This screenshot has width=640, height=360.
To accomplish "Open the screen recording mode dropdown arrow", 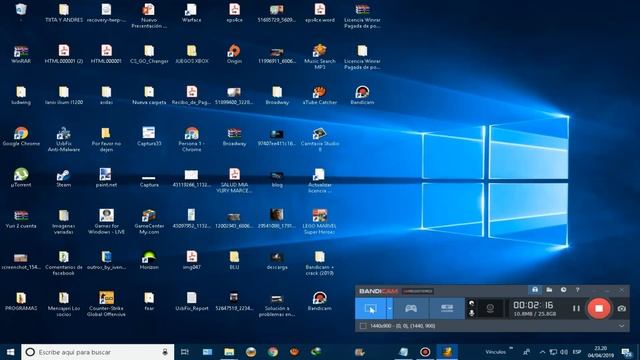I will [x=389, y=309].
